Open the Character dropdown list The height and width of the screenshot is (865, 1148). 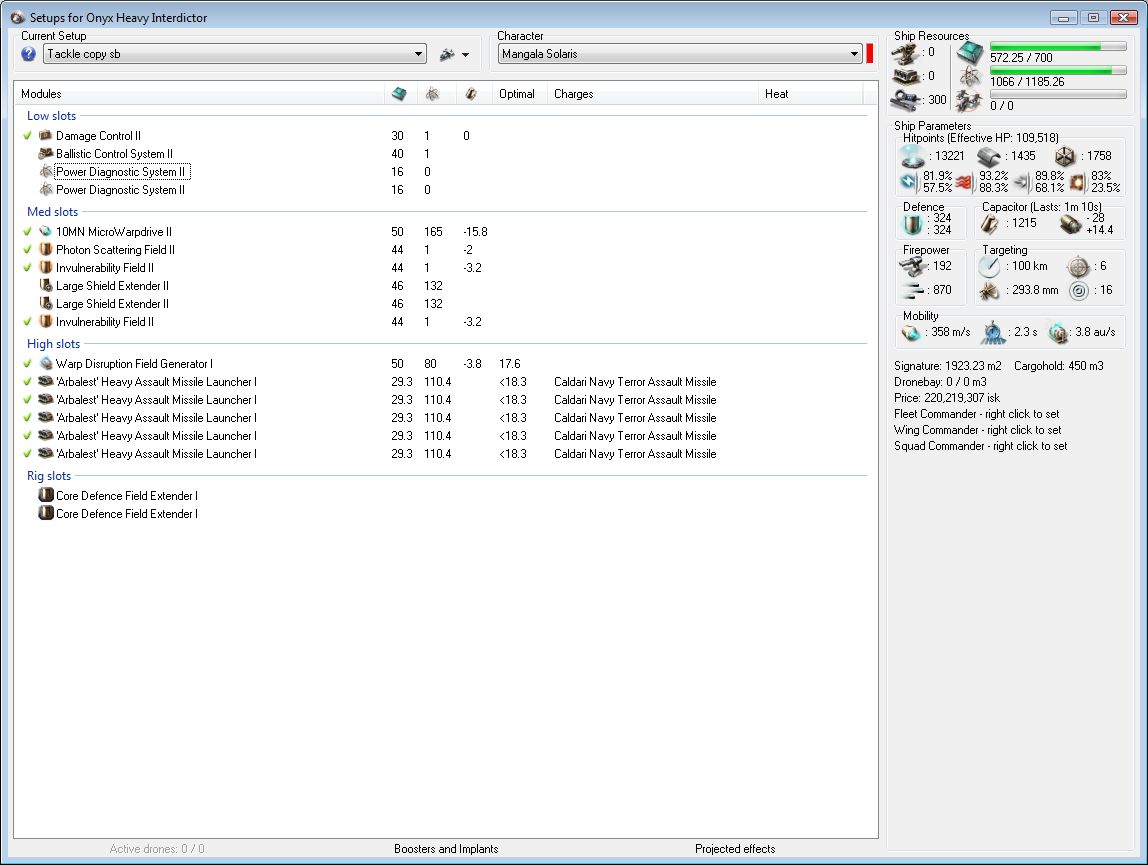[854, 54]
